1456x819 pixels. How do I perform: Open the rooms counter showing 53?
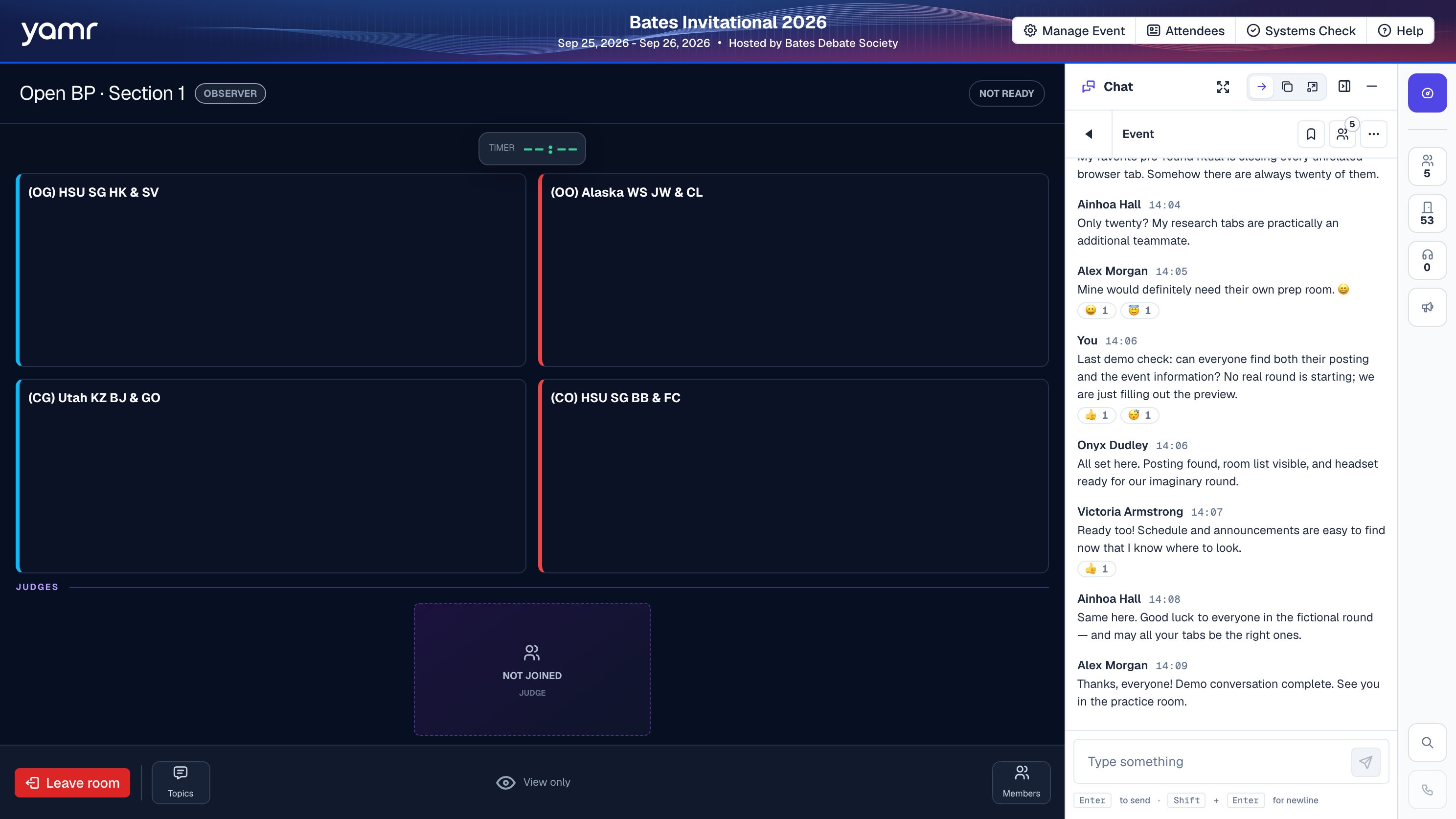coord(1427,213)
